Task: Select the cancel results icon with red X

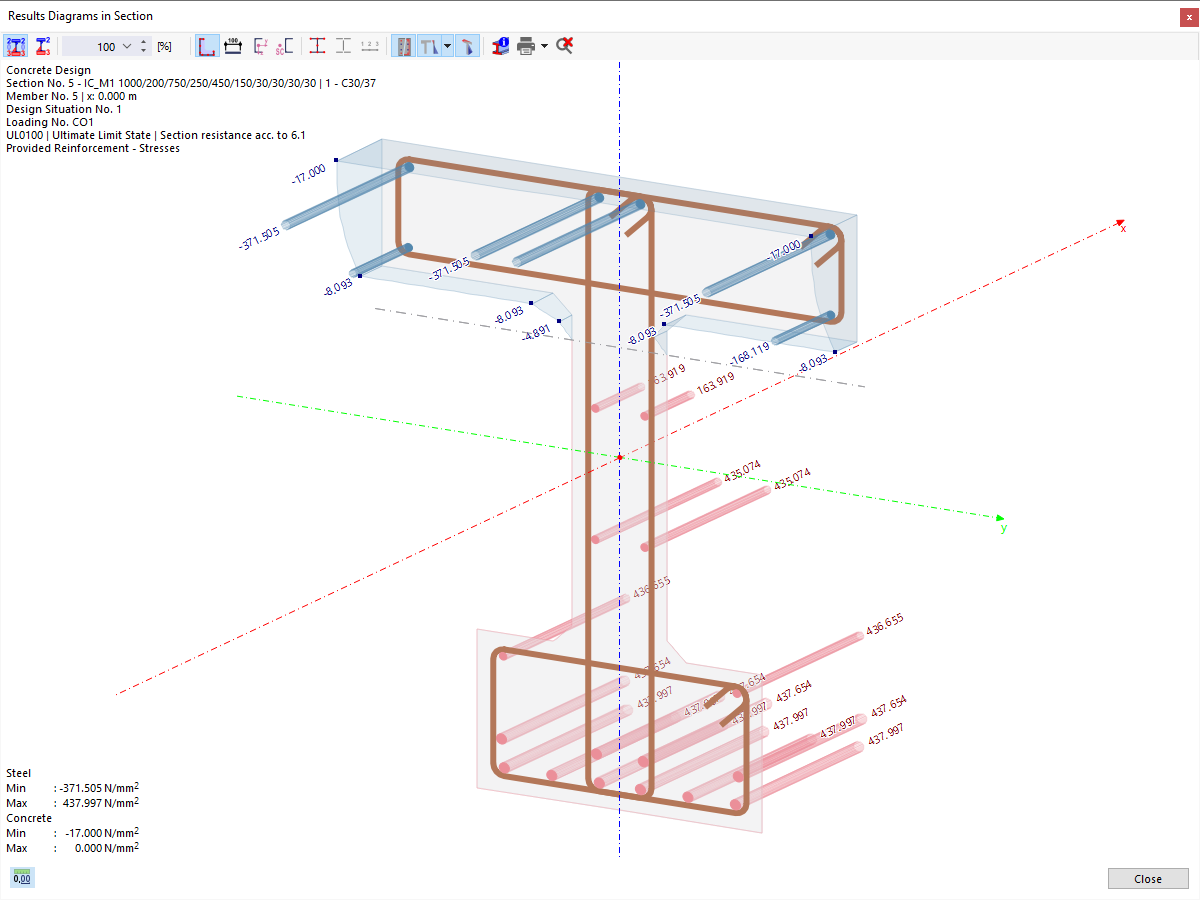Action: 563,46
